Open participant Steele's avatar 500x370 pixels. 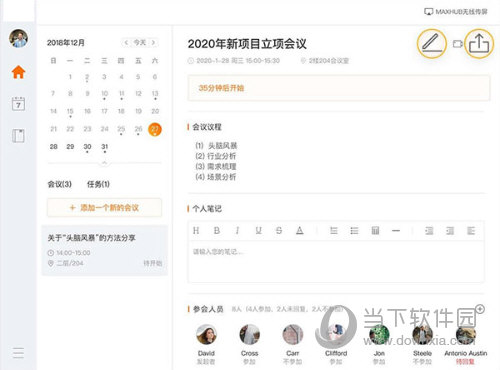[x=422, y=334]
